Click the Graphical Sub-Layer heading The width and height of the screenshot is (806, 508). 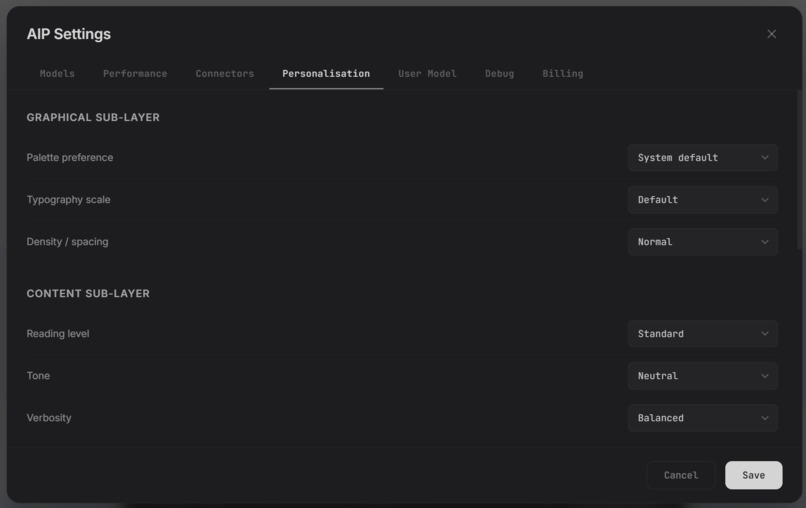(x=93, y=117)
